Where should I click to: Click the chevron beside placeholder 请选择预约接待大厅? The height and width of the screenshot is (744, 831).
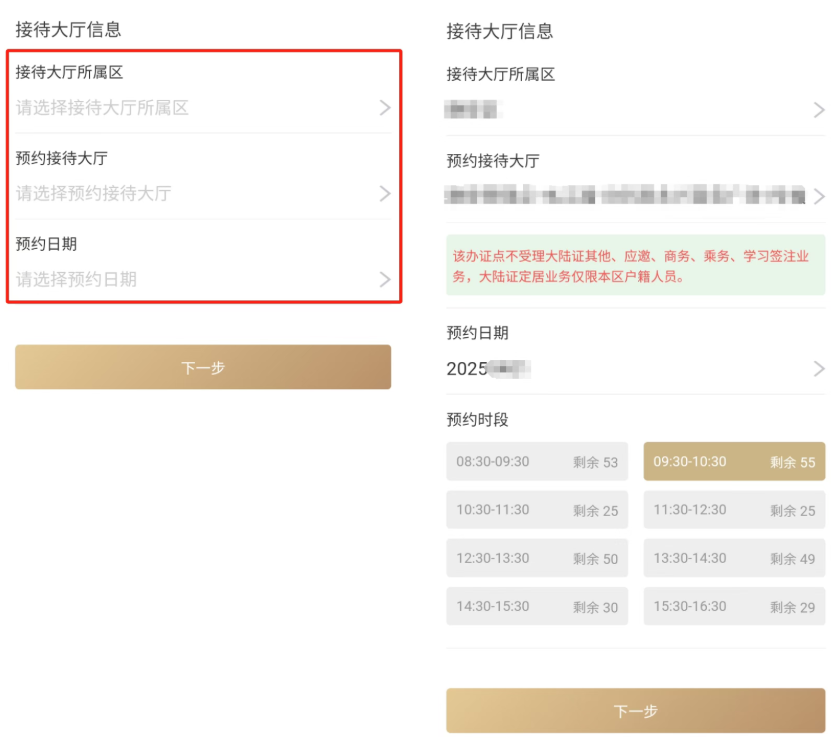[x=385, y=194]
